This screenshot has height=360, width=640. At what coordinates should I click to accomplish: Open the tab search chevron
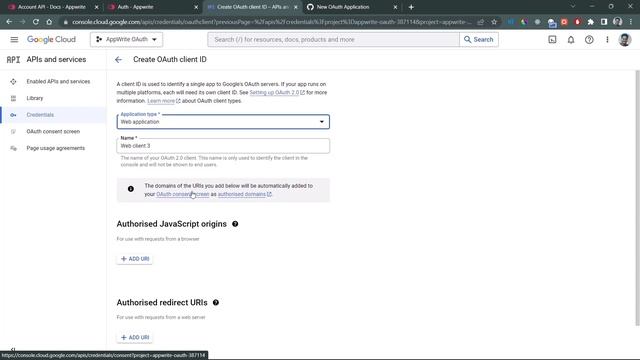(573, 7)
